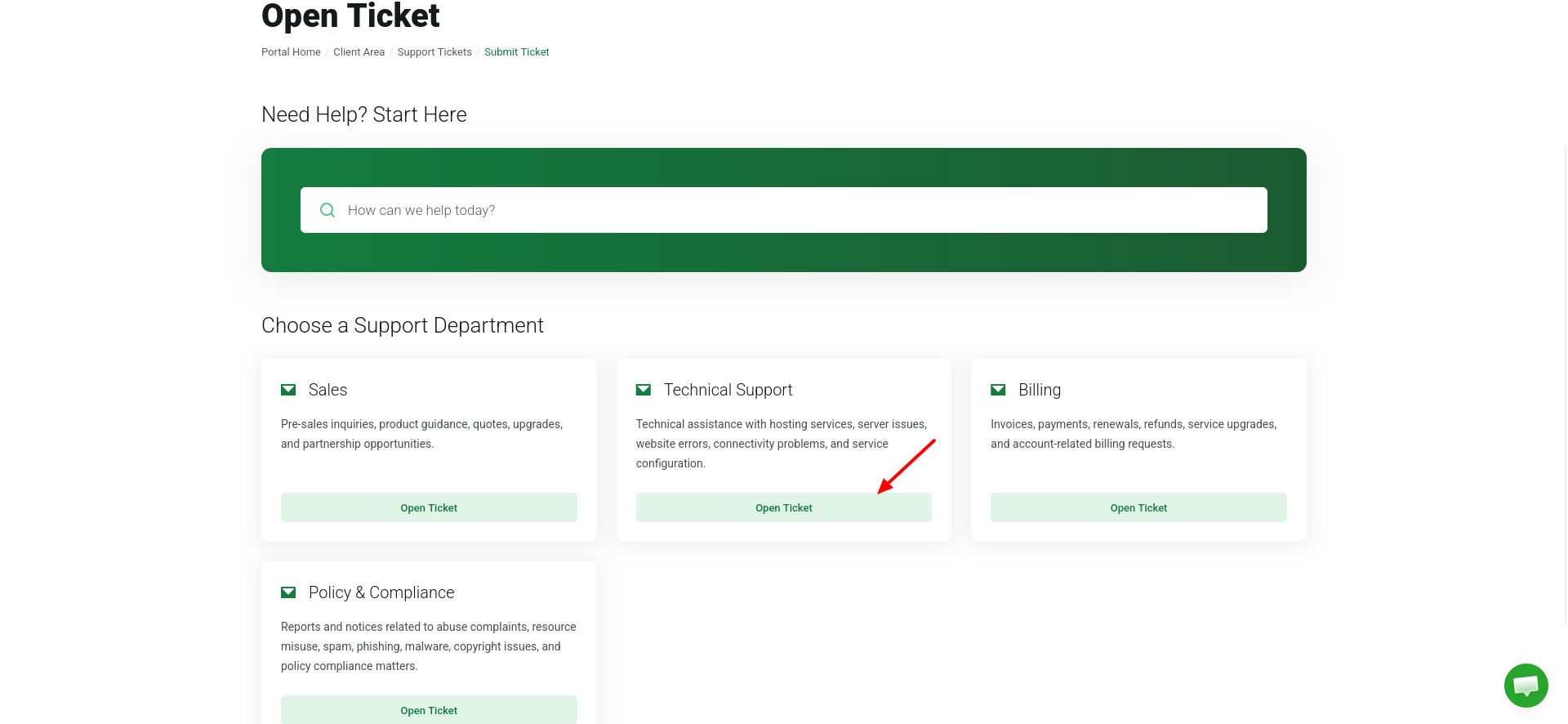Open a ticket for the Billing department
The height and width of the screenshot is (724, 1568).
(1138, 507)
